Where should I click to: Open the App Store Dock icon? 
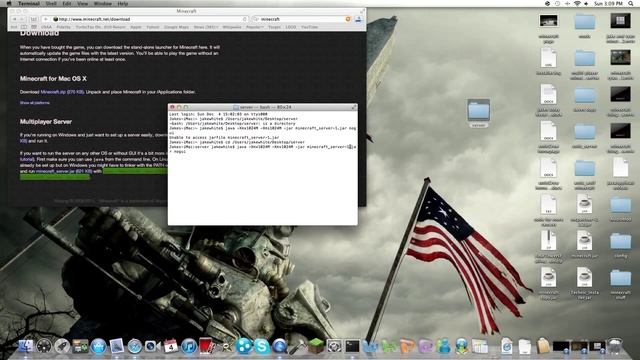coord(98,346)
